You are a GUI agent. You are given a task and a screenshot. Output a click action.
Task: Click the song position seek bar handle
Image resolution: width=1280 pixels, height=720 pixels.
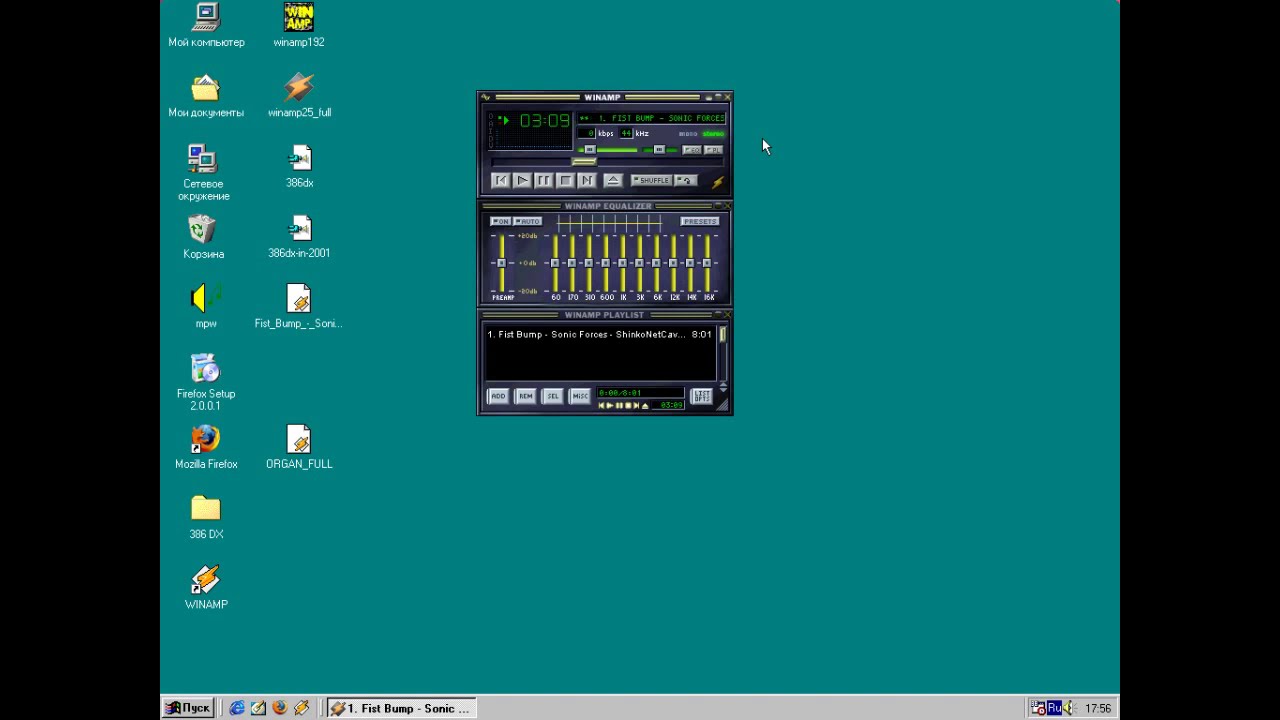tap(584, 162)
